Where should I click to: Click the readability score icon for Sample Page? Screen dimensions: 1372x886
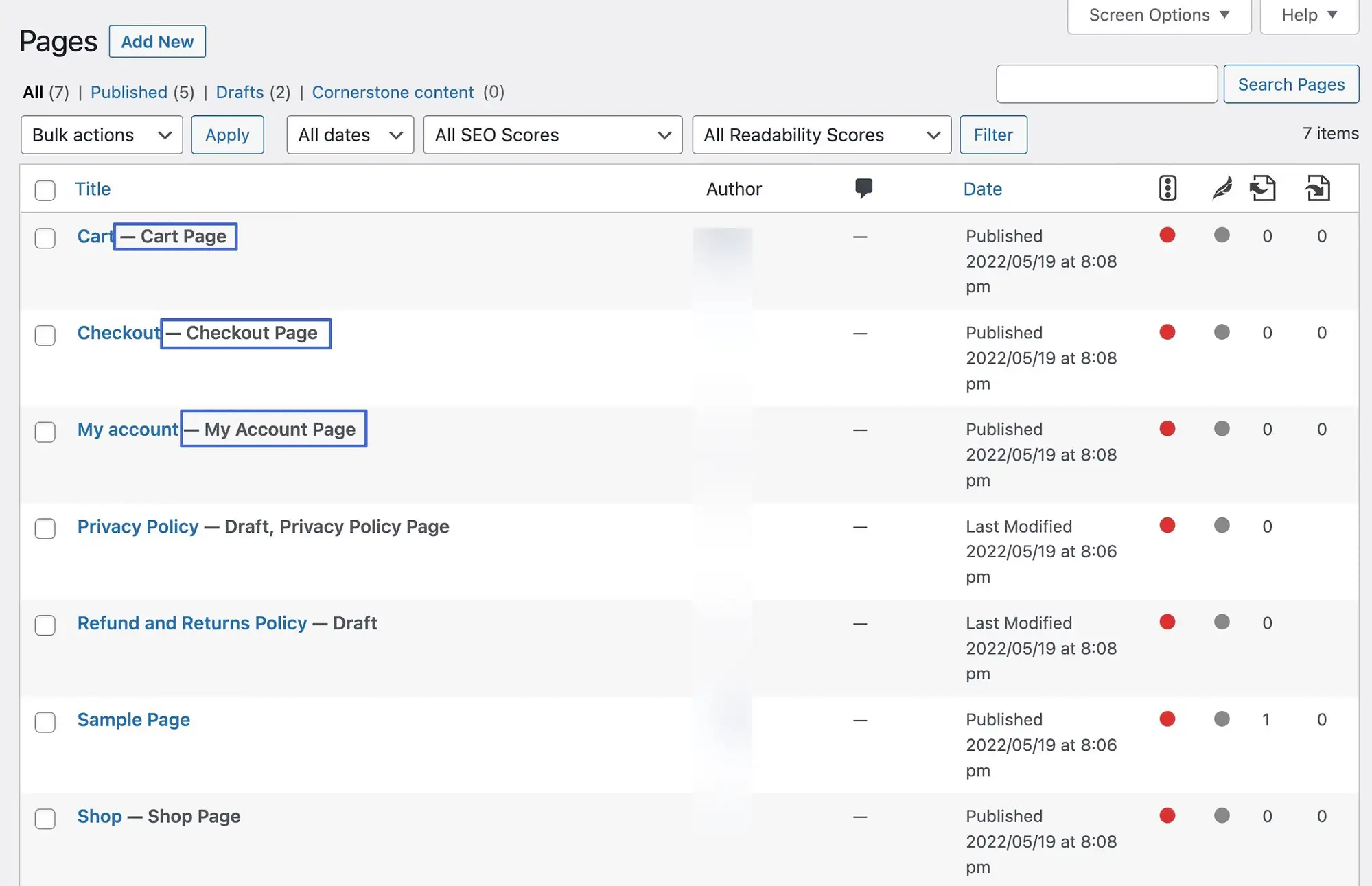(x=1221, y=718)
